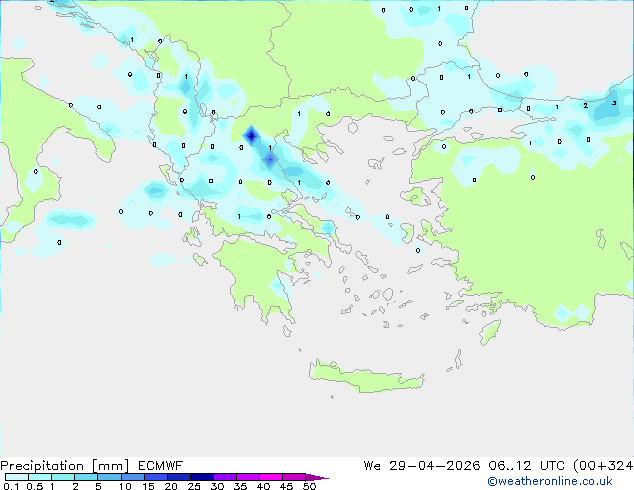The width and height of the screenshot is (634, 490).
Task: Click the above-50 mm legend arrow tip
Action: 317,477
